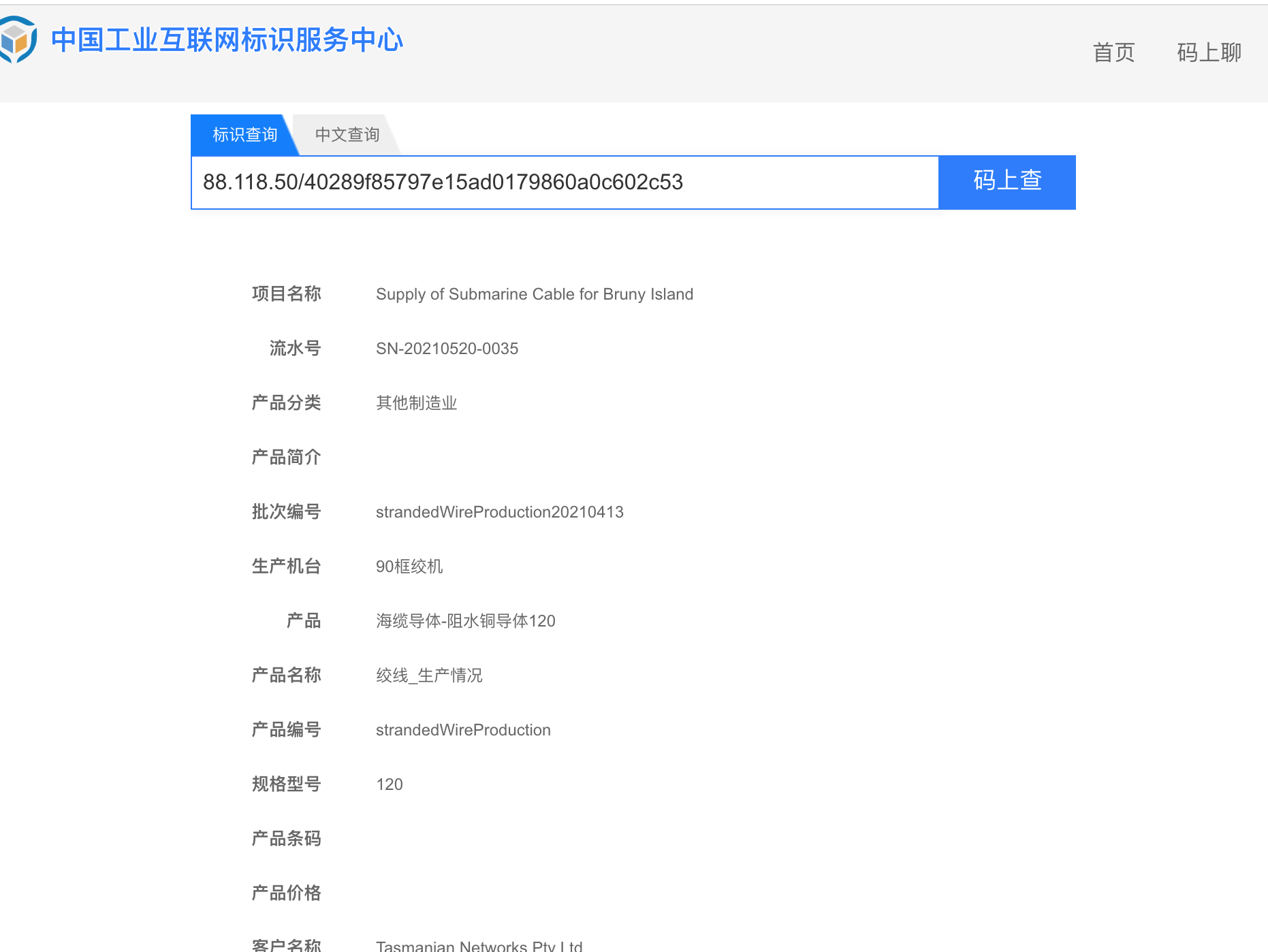Select batch number strandedWireProduction20210413
1268x952 pixels.
click(x=500, y=512)
